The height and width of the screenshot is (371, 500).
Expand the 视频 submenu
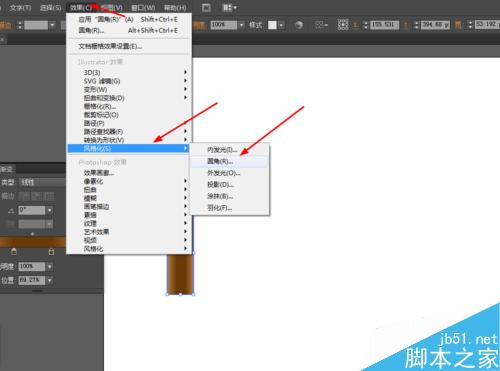(129, 240)
